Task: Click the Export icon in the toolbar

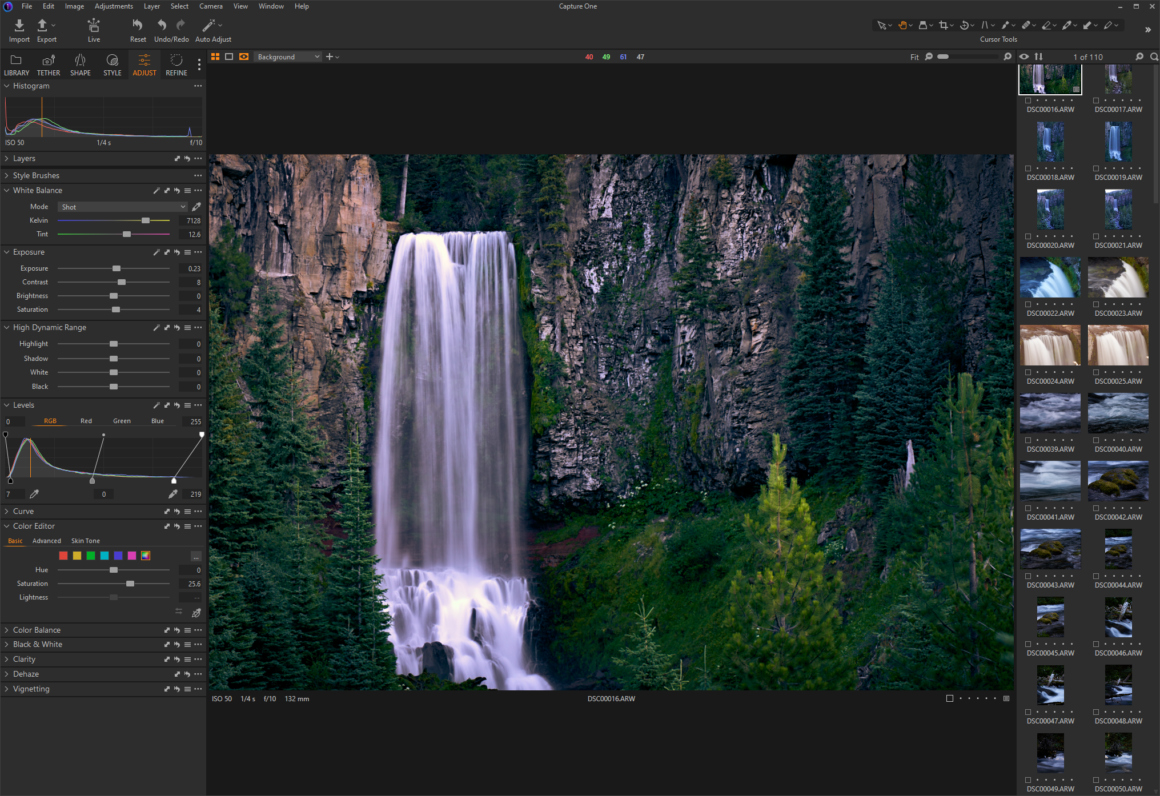Action: point(43,26)
